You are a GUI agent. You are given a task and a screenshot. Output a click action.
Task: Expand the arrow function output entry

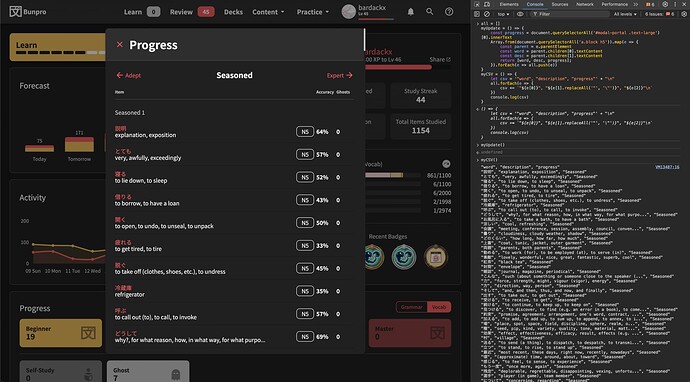tap(478, 109)
